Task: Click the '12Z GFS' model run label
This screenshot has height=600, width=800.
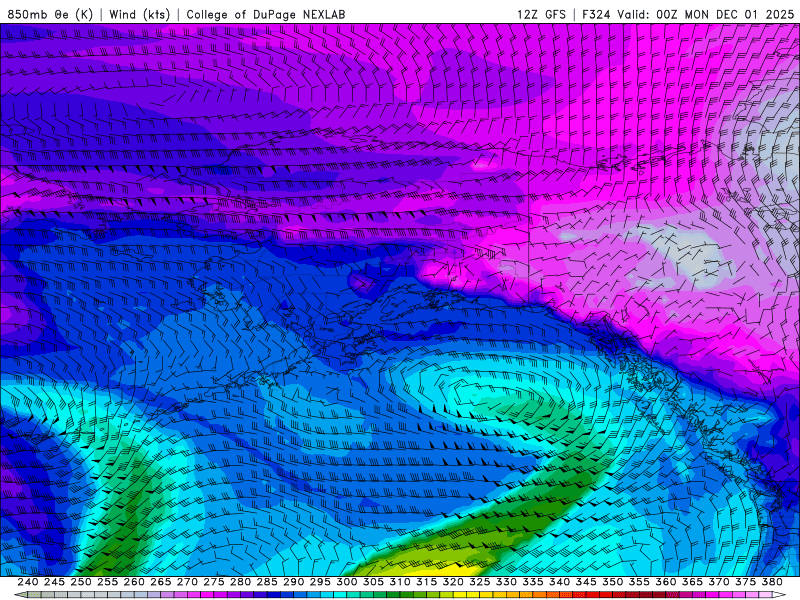Action: [x=541, y=14]
